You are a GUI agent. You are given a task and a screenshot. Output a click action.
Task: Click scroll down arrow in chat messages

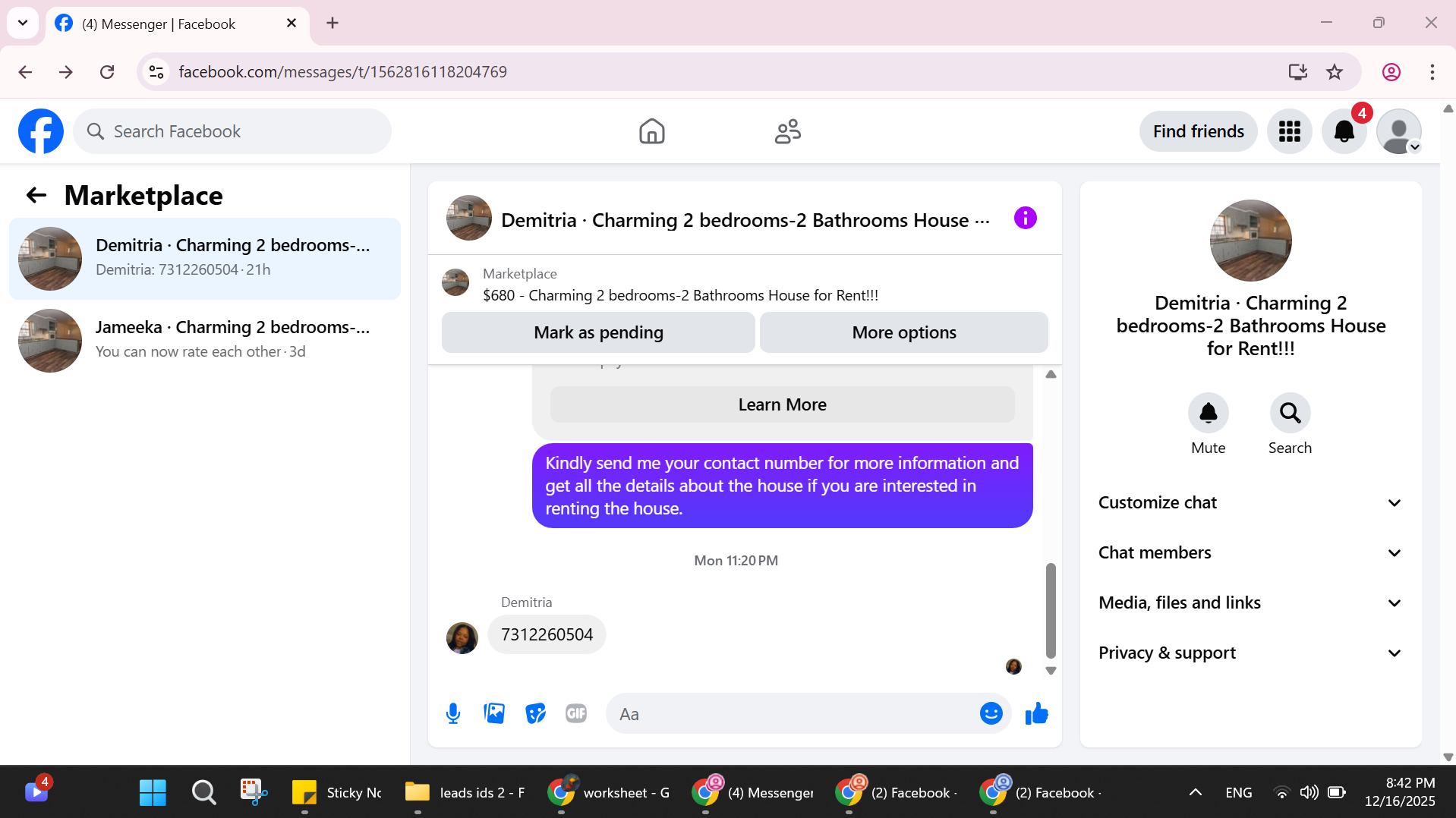[x=1051, y=671]
